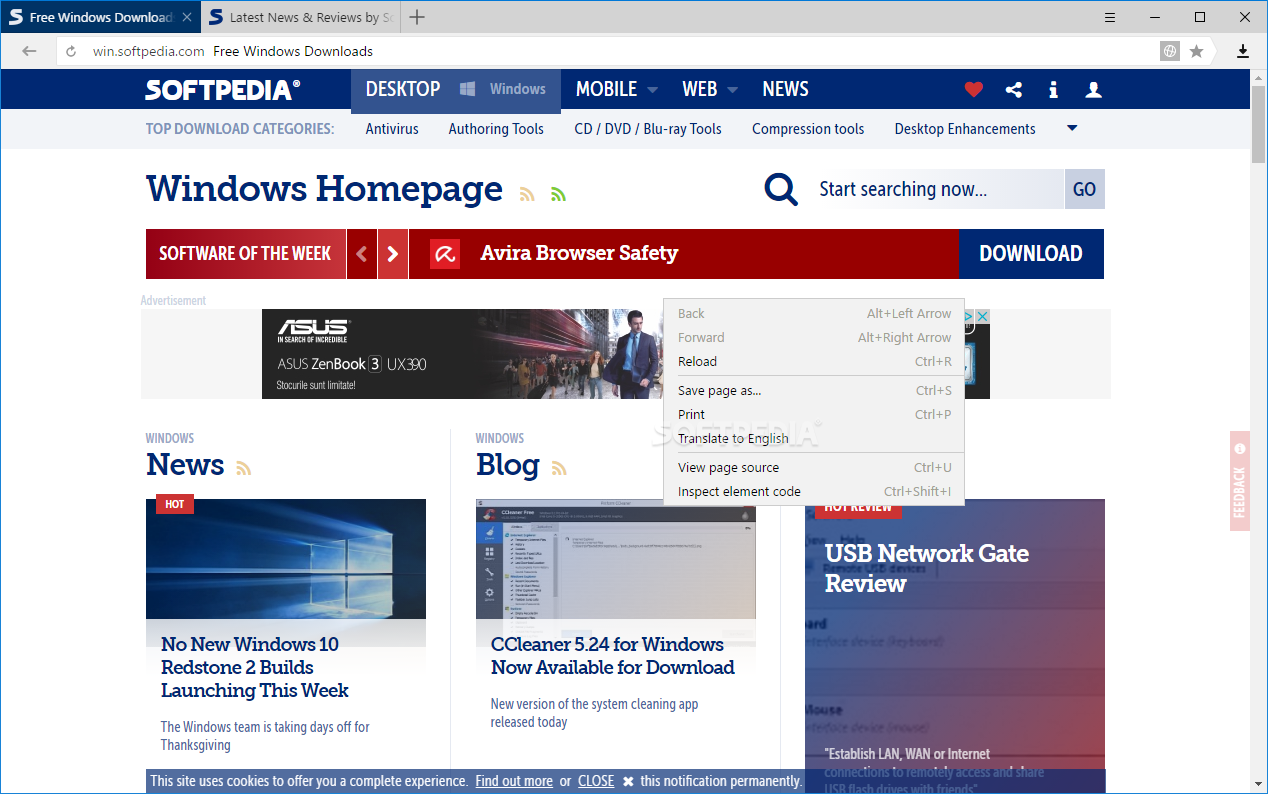The height and width of the screenshot is (794, 1268).
Task: Click CLOSE link in cookie notice
Action: point(596,781)
